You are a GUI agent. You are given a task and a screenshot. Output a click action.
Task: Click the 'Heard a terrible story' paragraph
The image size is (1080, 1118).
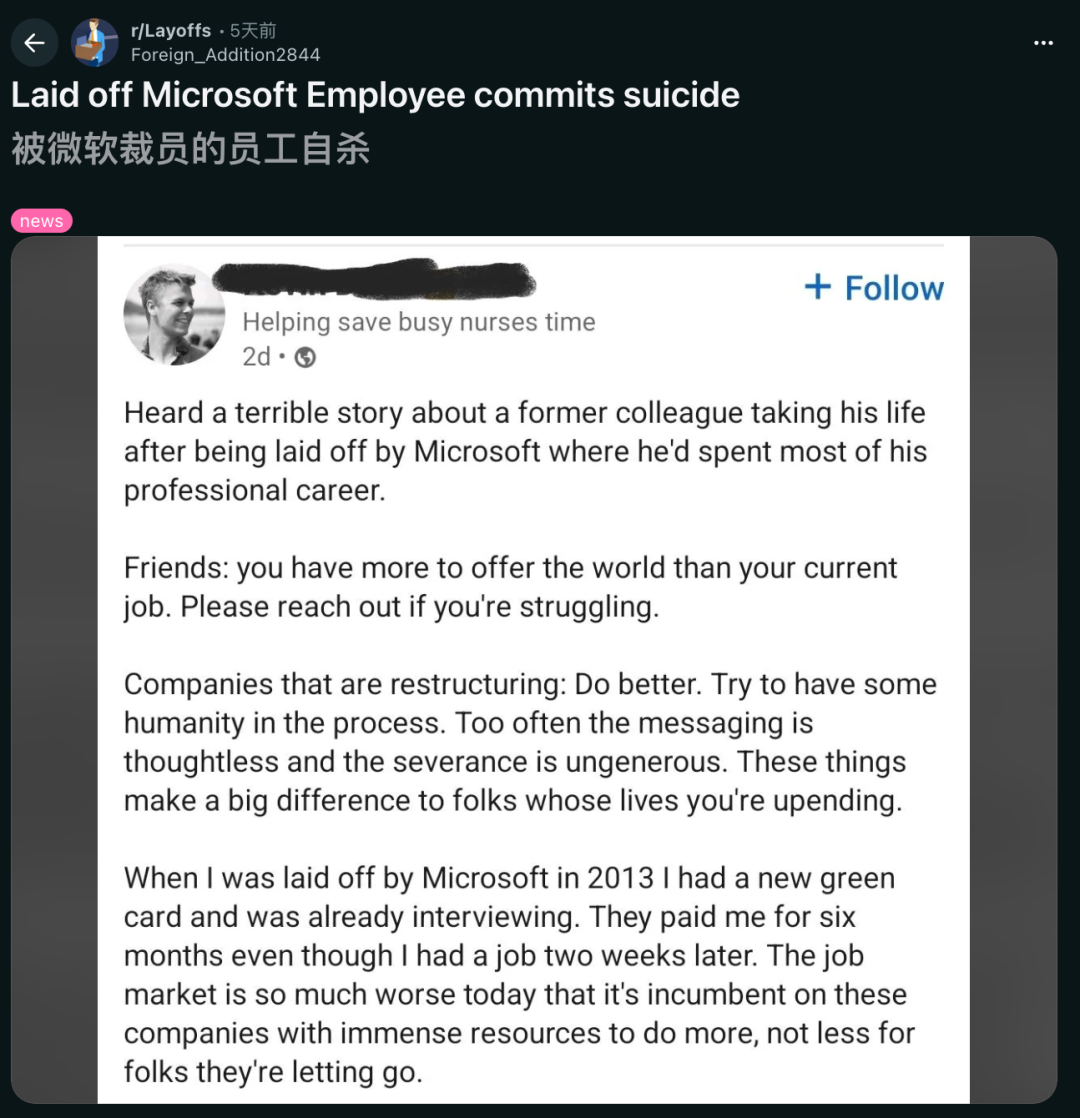[524, 451]
